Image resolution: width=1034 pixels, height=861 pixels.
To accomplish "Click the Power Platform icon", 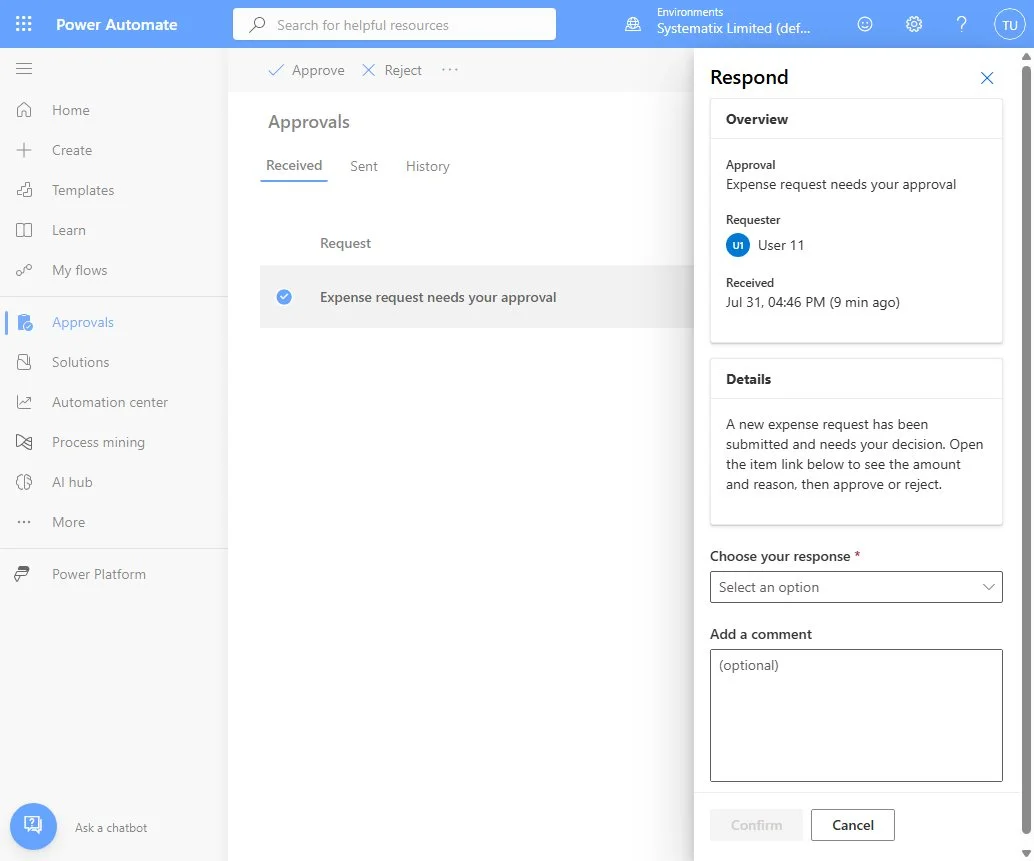I will (x=22, y=574).
